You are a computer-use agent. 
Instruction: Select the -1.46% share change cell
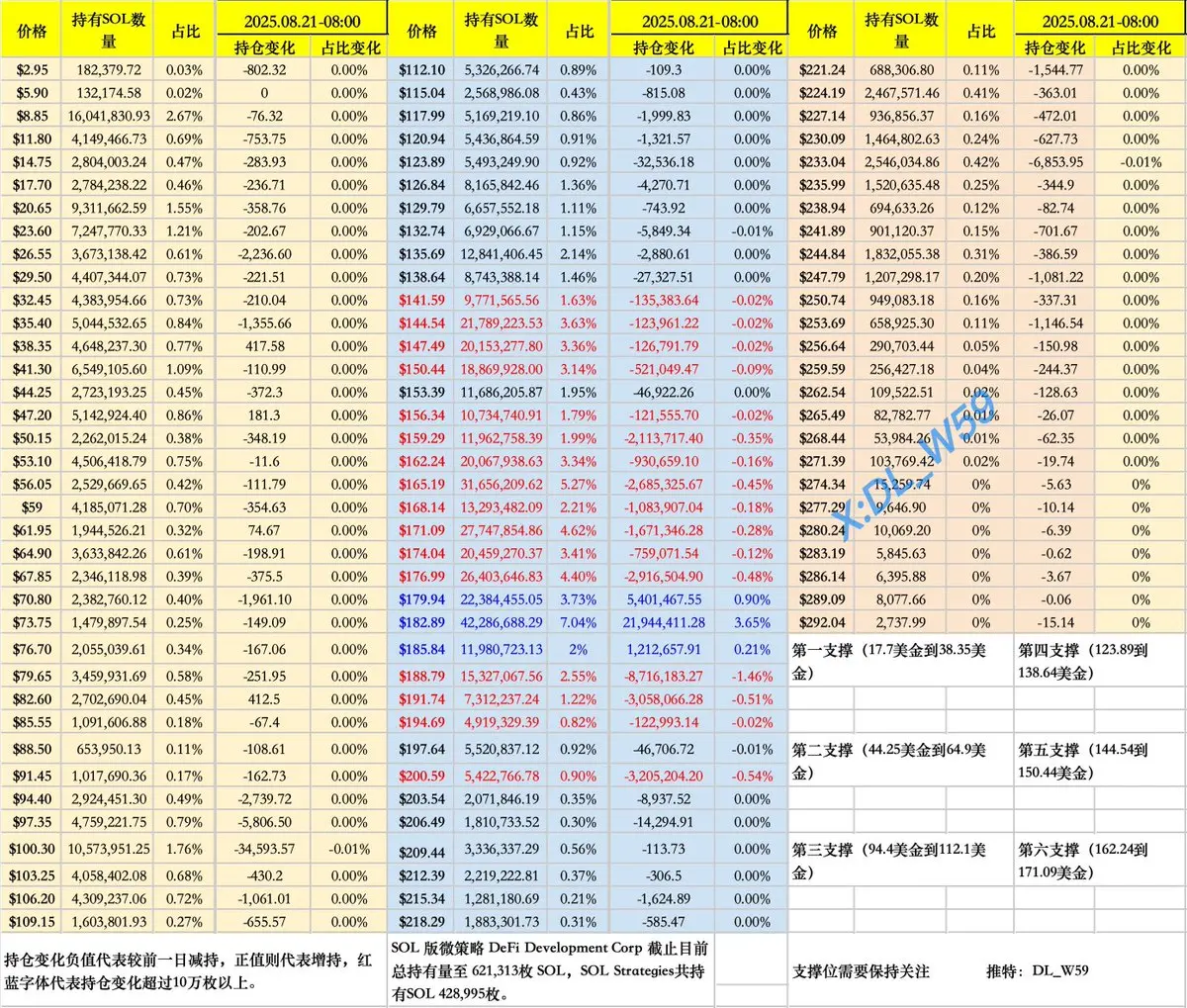tap(753, 677)
